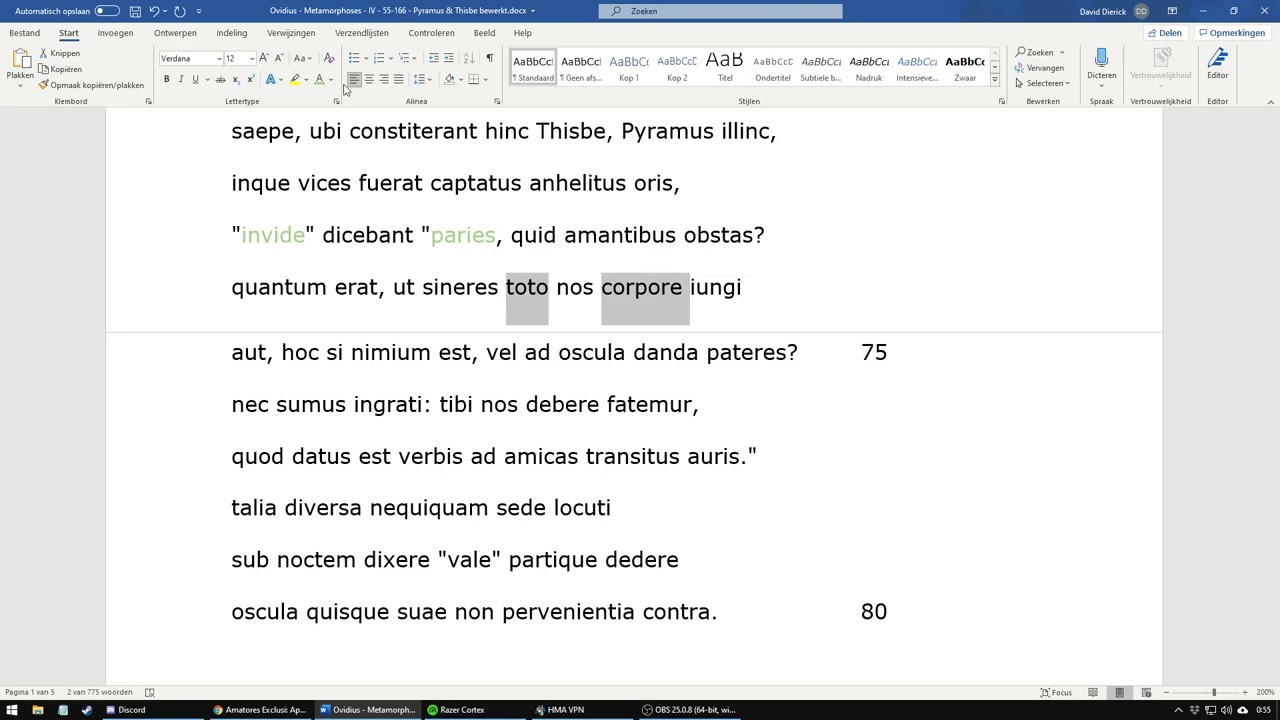Open Alinea dialog launcher
Screen dimensions: 1280x720
(x=497, y=101)
